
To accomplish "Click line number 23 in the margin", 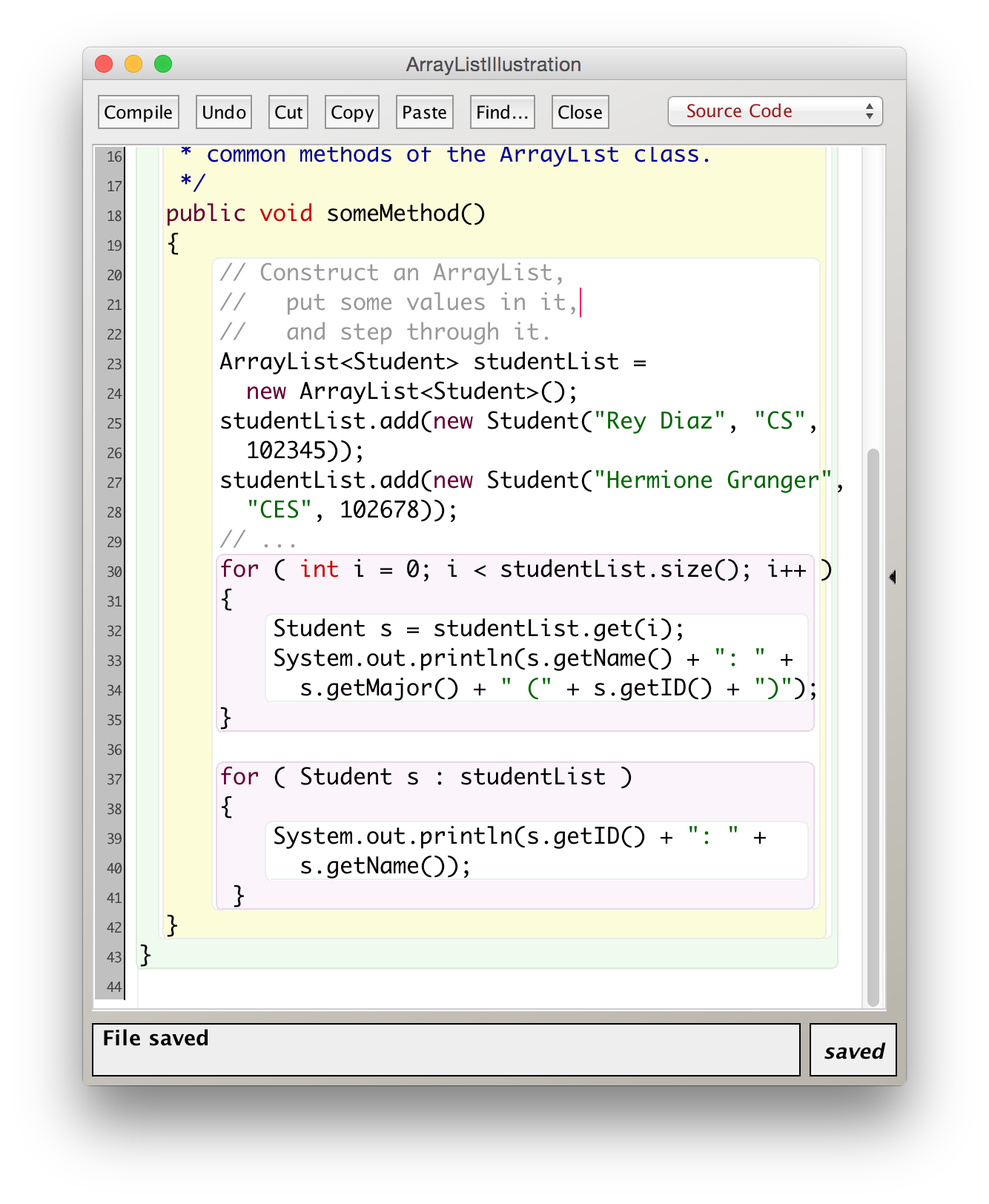I will coord(114,364).
